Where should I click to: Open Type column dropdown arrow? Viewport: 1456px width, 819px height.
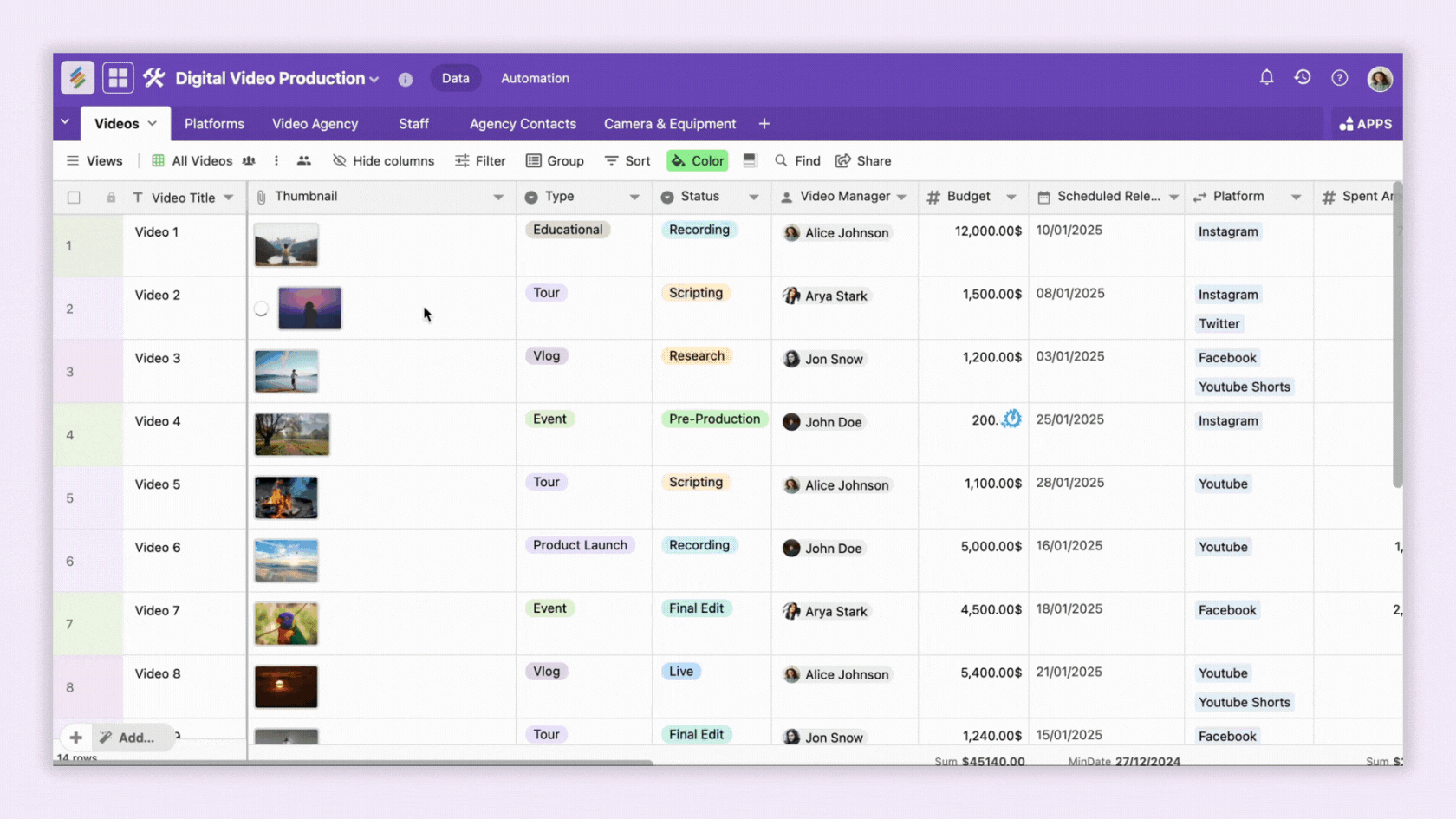tap(634, 197)
